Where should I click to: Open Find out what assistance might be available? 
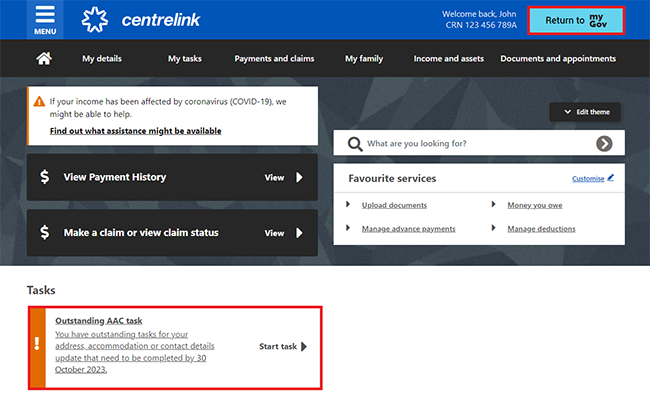coord(136,131)
